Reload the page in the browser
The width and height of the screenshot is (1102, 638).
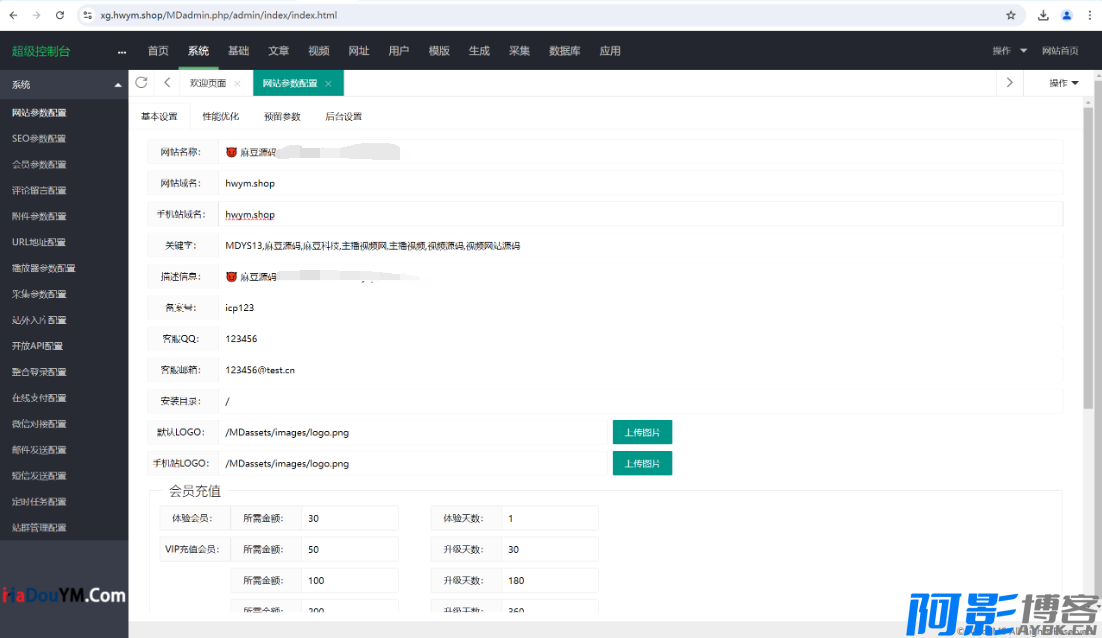click(60, 15)
